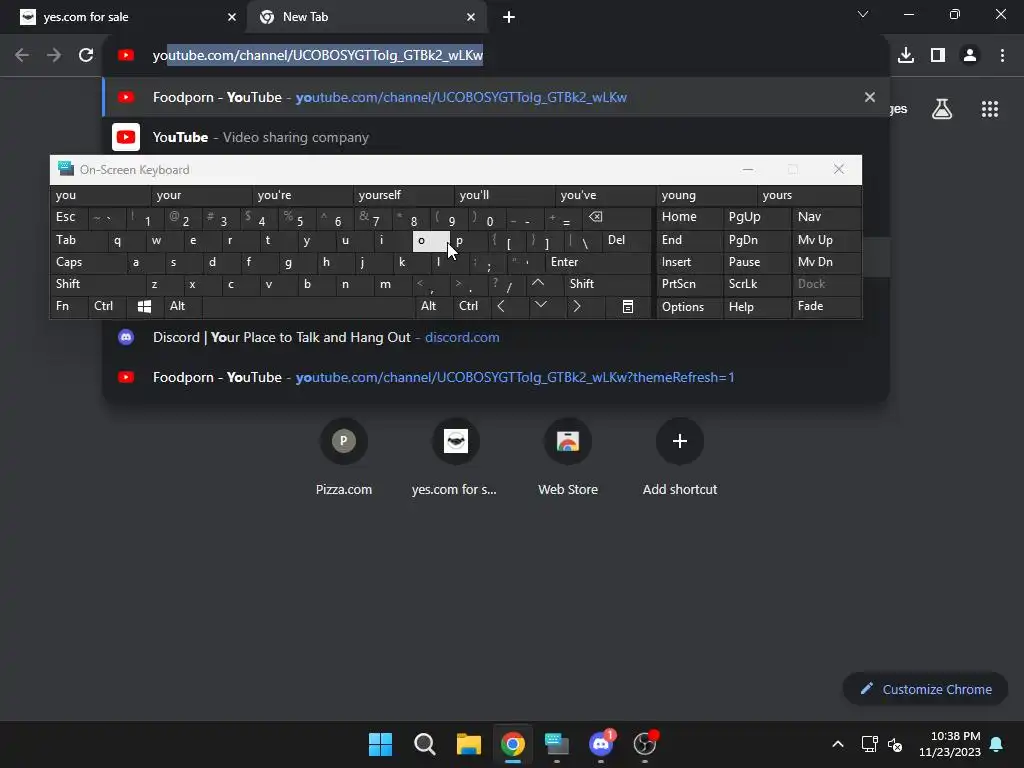Show hidden system tray icons
This screenshot has width=1024, height=768.
click(838, 744)
